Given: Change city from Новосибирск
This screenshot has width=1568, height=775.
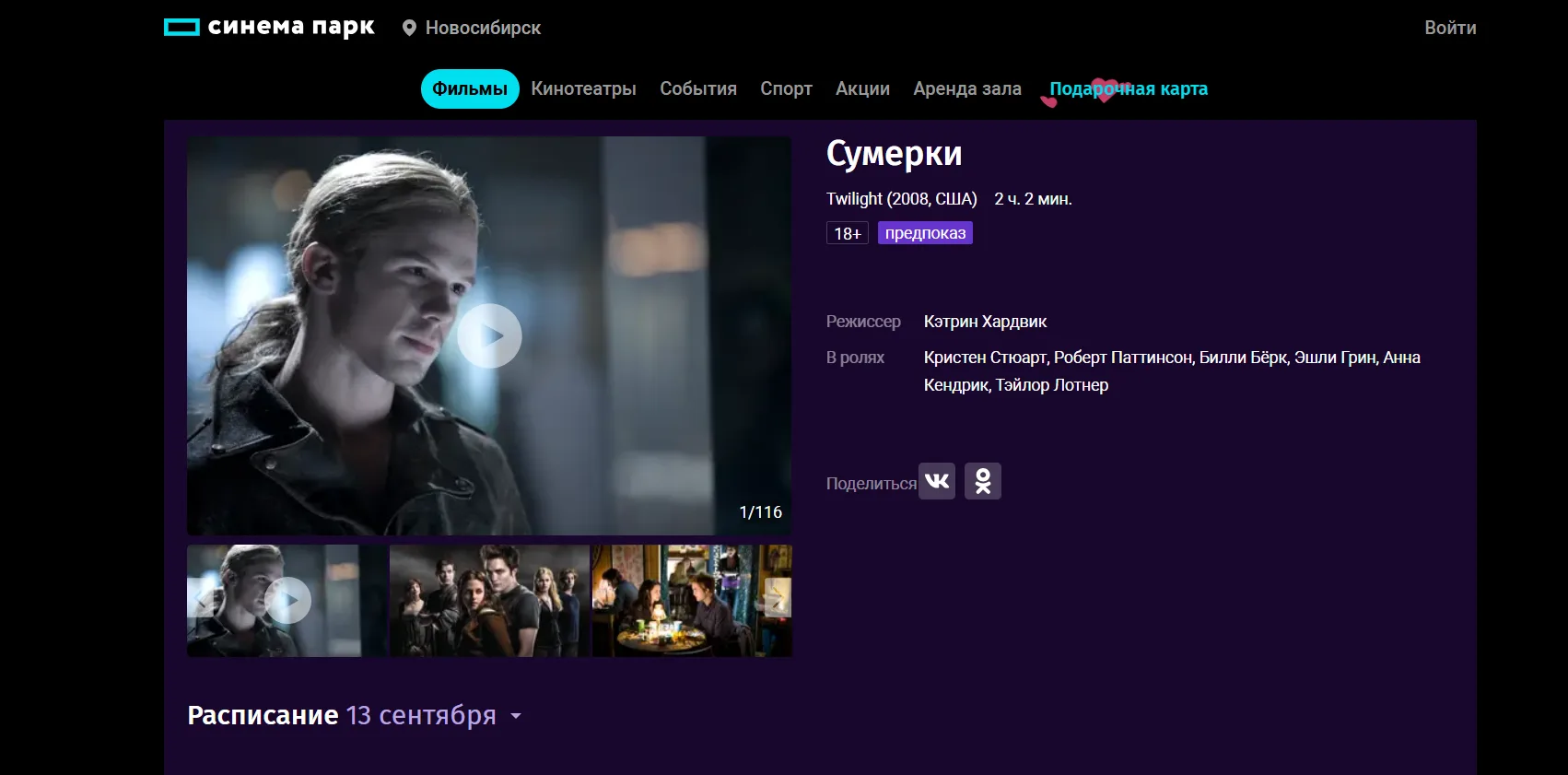Looking at the screenshot, I should (483, 28).
